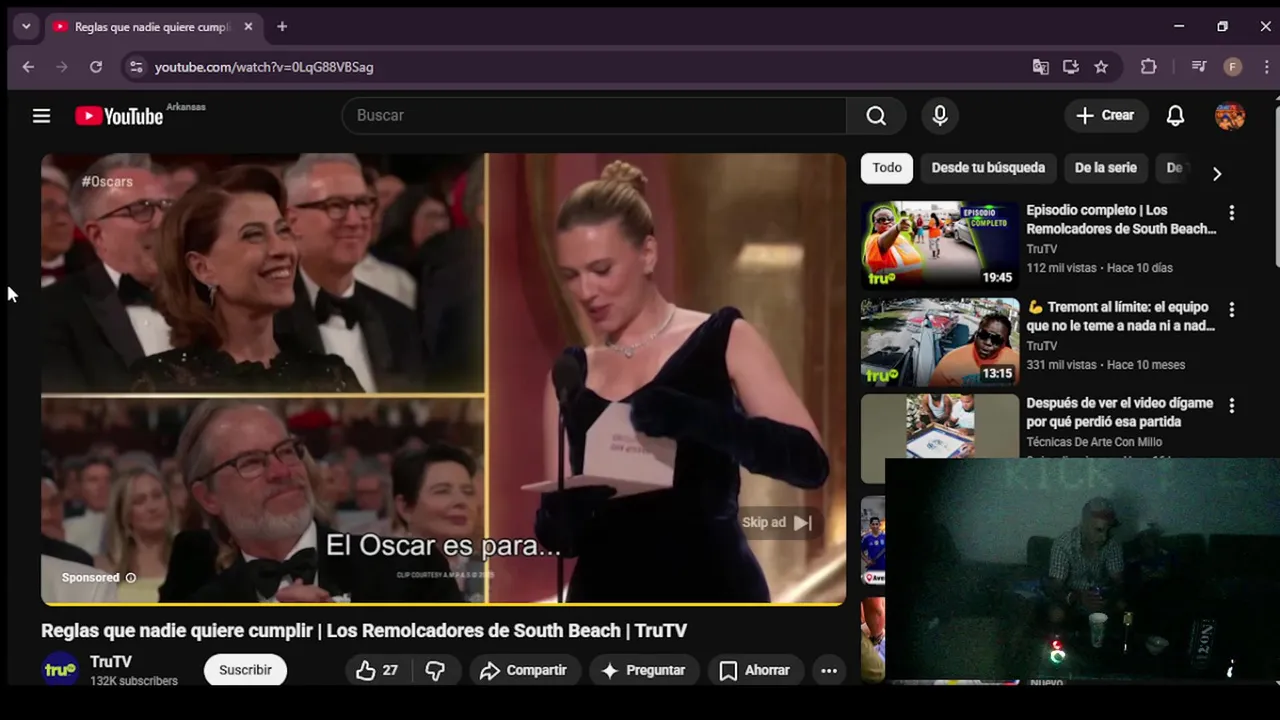This screenshot has width=1280, height=720.
Task: Subscribe to TruTV with Suscribir
Action: (245, 670)
